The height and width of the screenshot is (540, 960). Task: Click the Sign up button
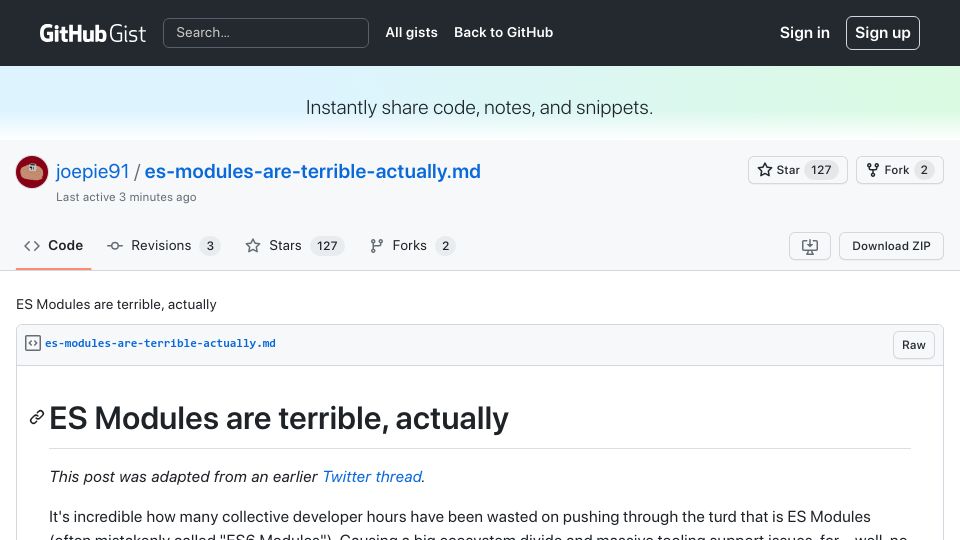[882, 33]
